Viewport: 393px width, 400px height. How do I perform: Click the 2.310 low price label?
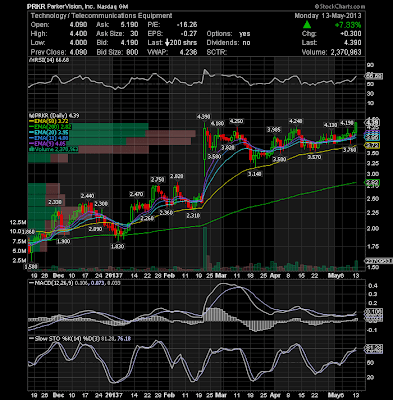[193, 216]
